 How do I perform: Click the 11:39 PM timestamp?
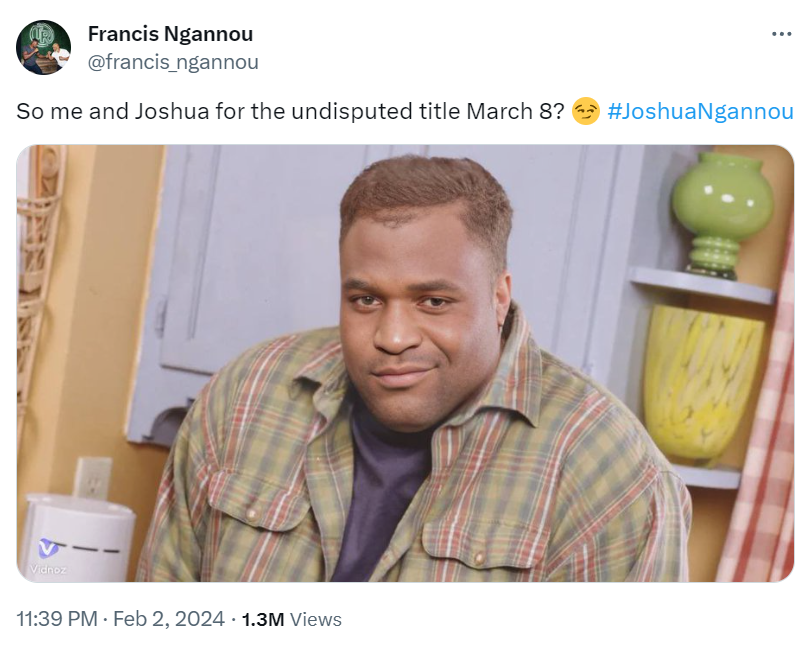point(59,619)
